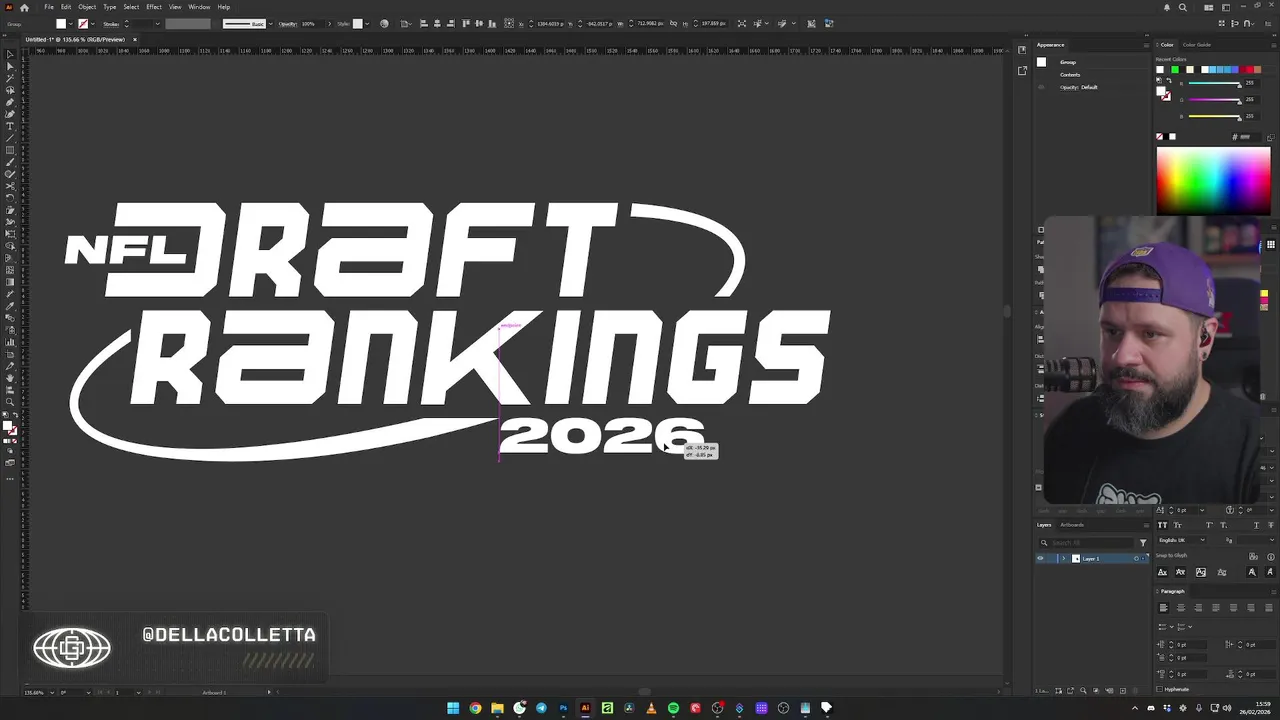Click the R channel slider in Color panel
1280x720 pixels.
coord(1214,83)
